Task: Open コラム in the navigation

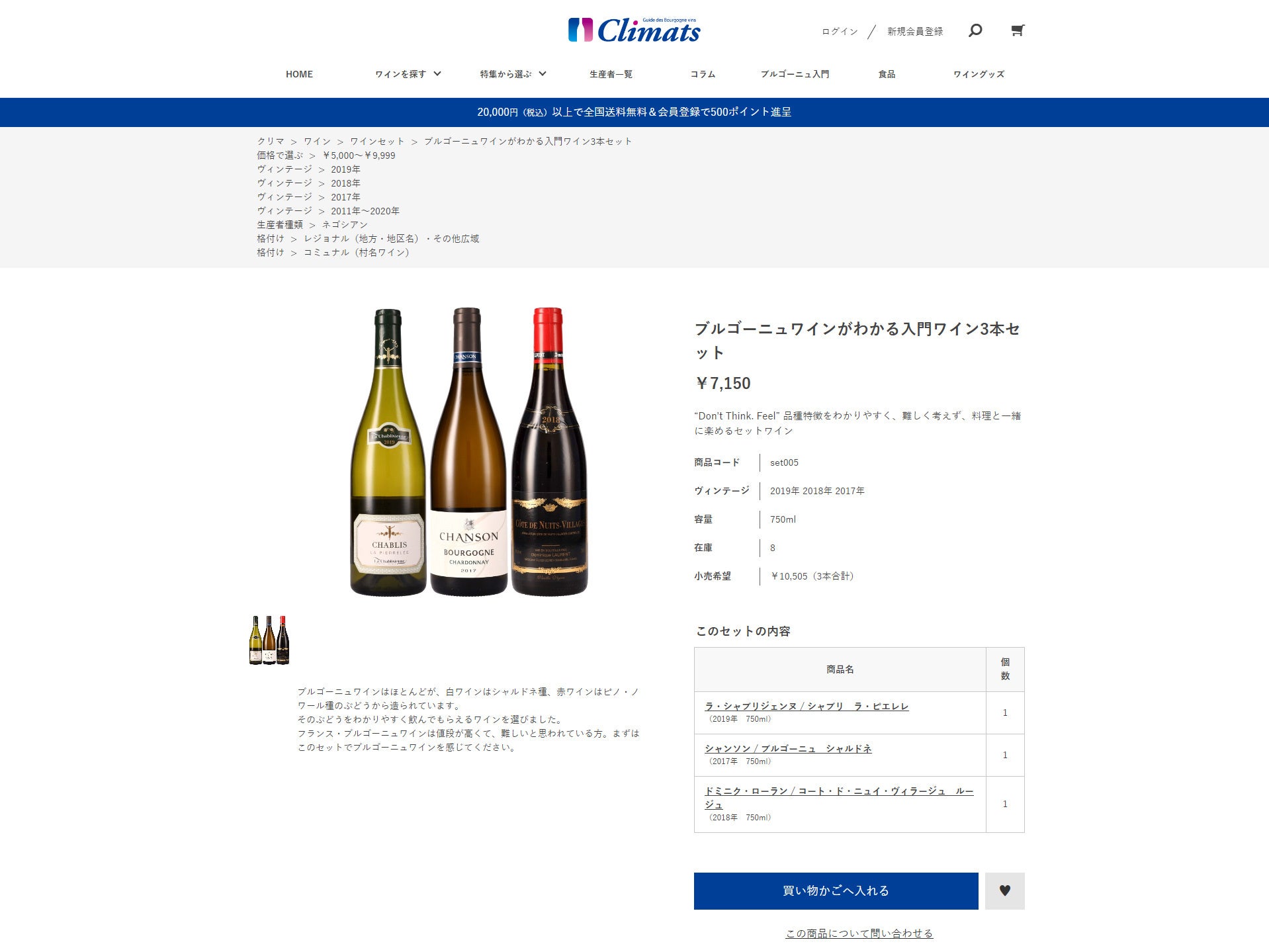Action: coord(703,74)
